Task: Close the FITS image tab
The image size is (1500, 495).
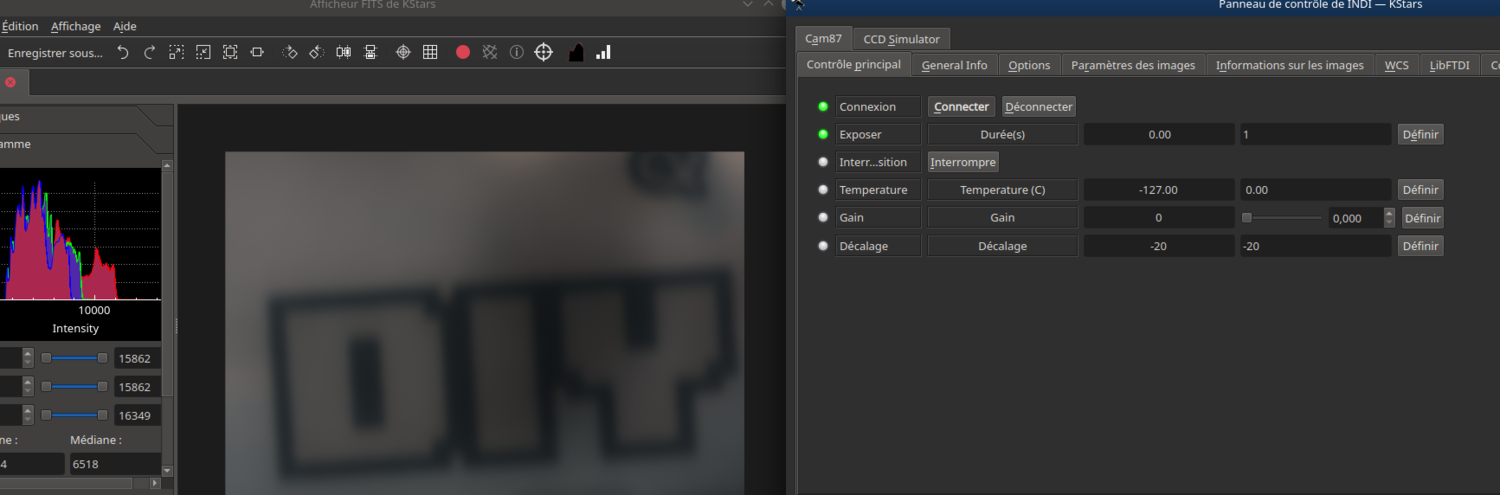Action: 11,83
